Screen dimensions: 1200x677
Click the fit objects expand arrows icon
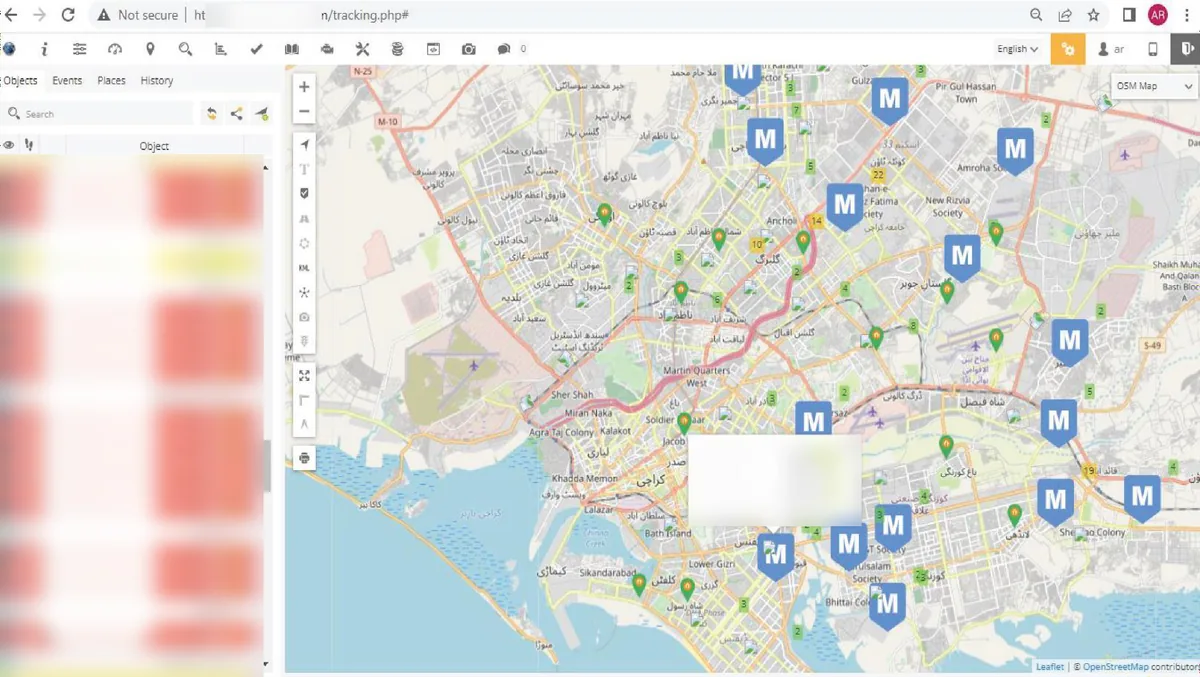(x=305, y=376)
